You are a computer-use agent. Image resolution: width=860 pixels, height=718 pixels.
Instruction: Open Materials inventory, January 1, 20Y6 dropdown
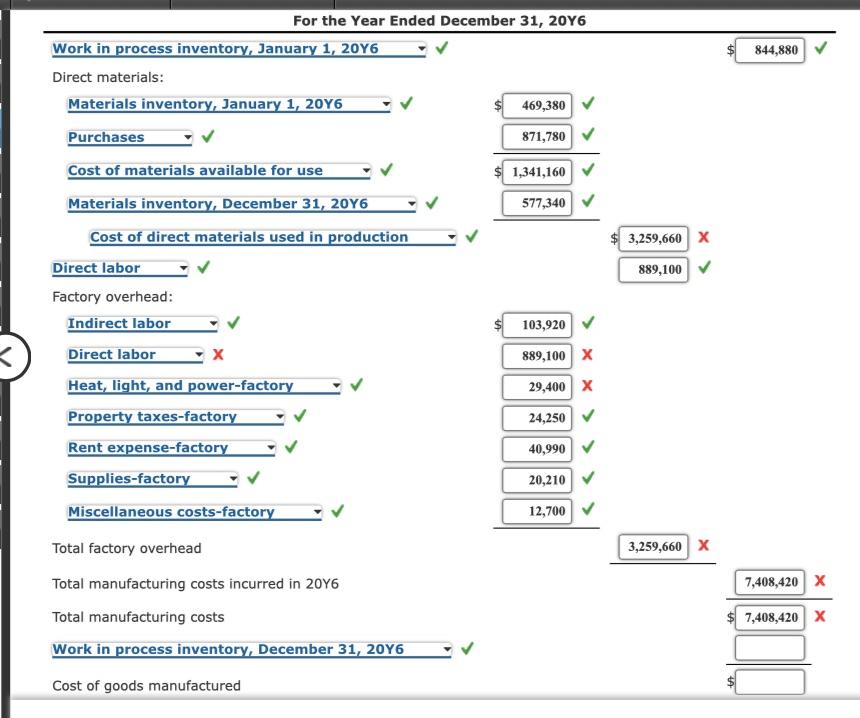[229, 104]
